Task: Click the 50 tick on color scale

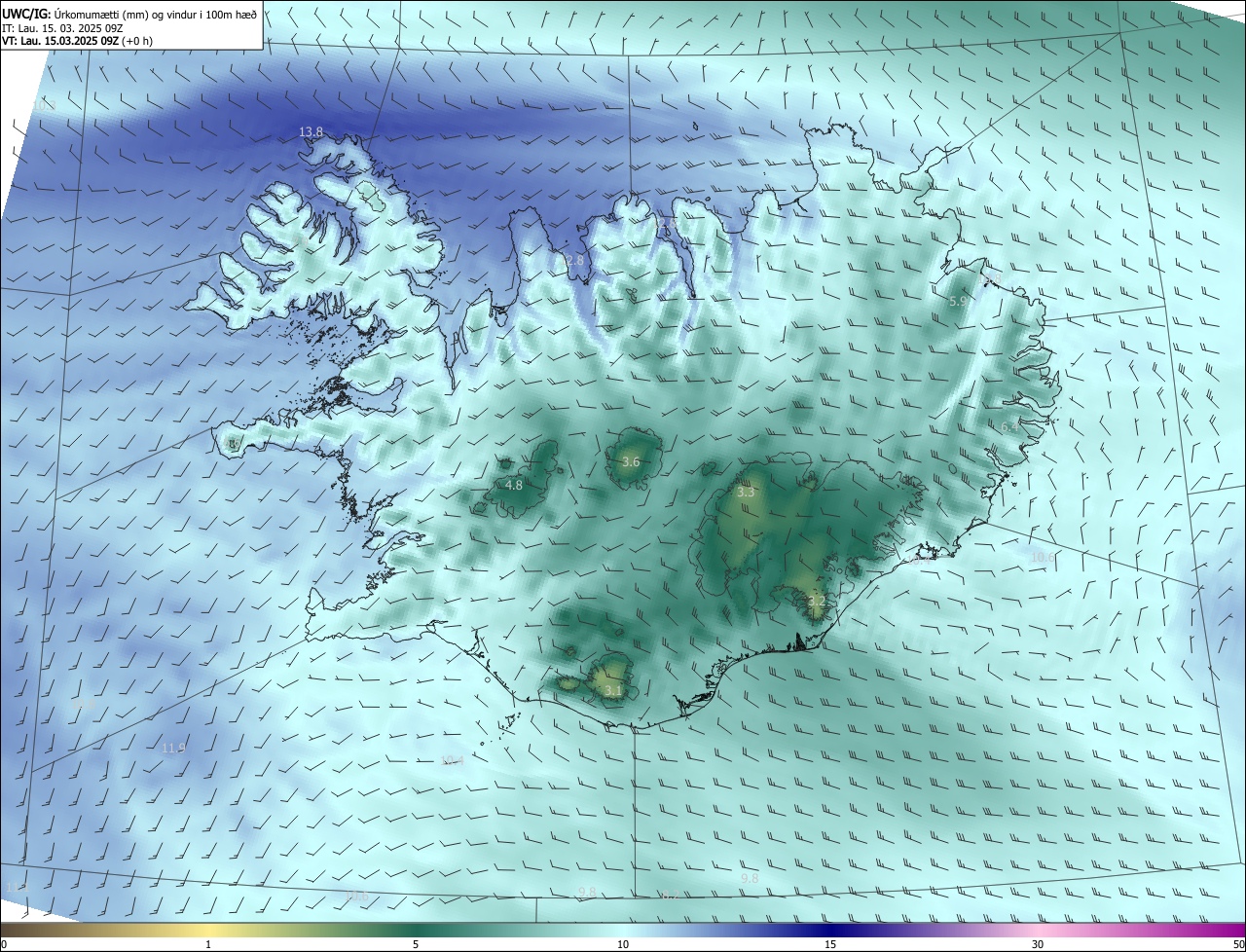Action: 1238,944
